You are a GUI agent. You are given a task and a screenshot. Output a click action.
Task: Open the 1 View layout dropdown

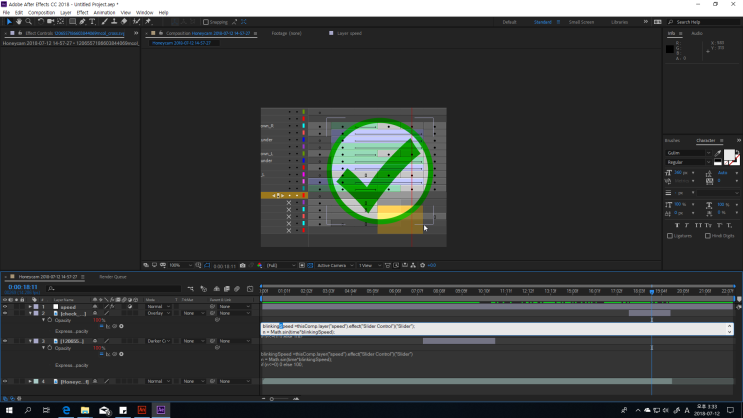coord(370,265)
